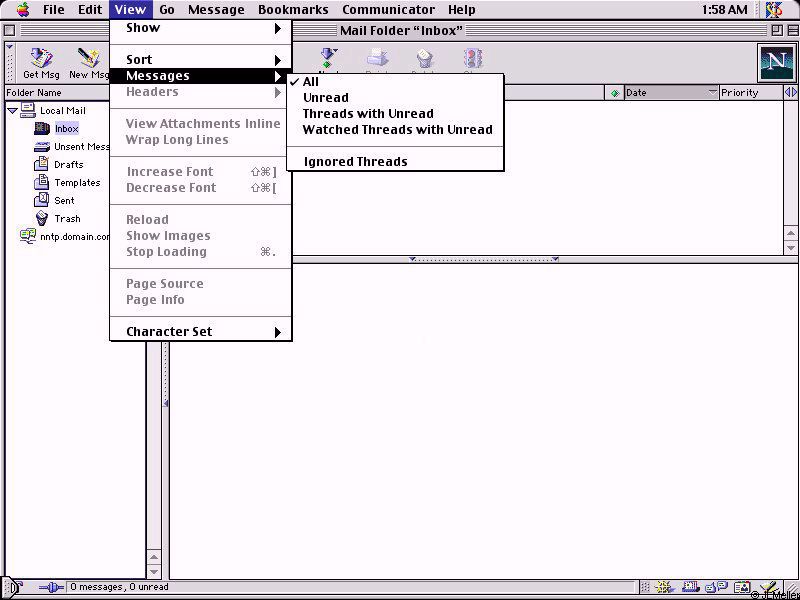Click the Templates folder icon

click(x=41, y=183)
